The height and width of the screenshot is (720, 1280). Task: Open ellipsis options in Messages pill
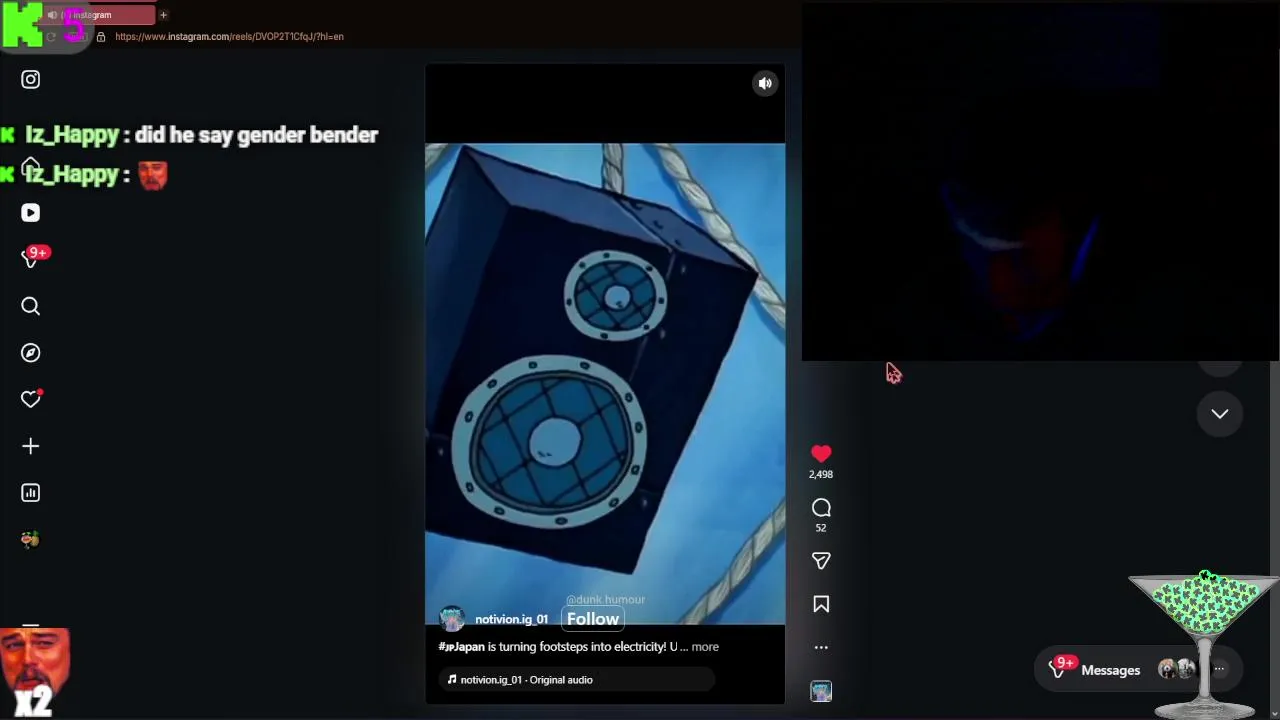[1219, 670]
